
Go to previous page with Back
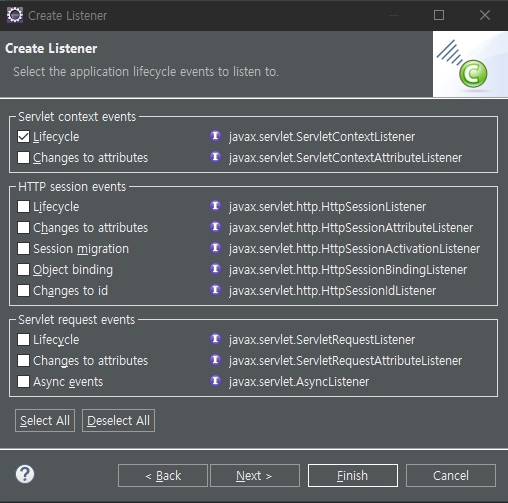(163, 476)
